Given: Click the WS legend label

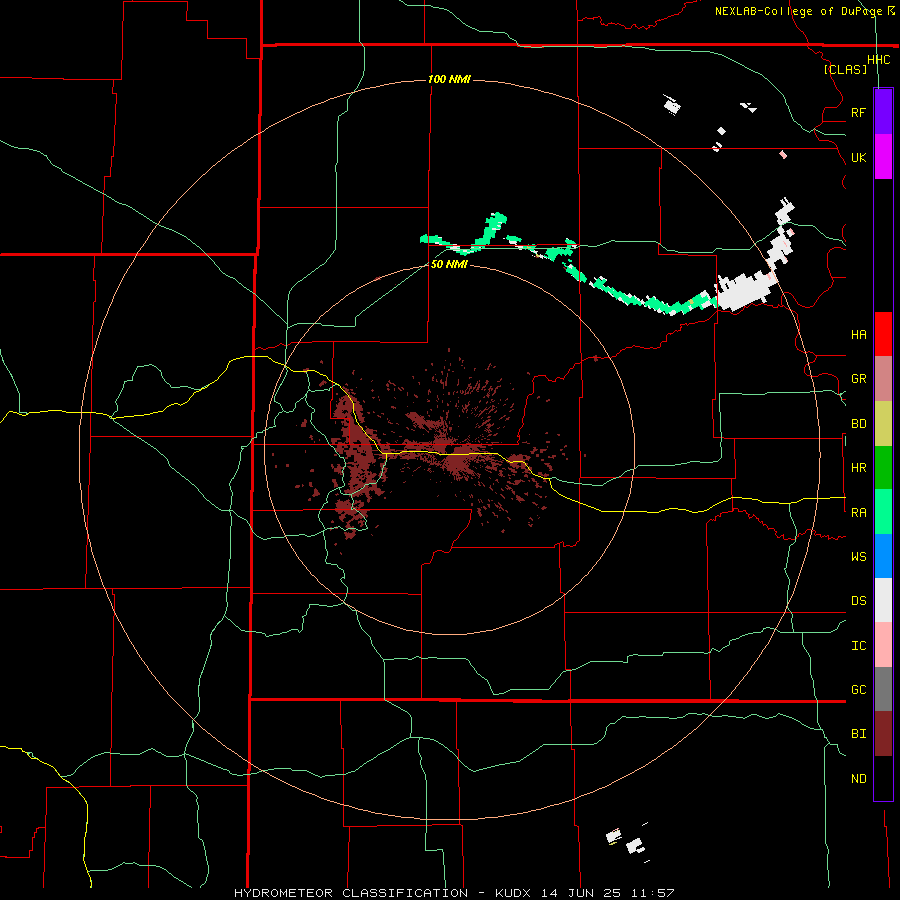Looking at the screenshot, I should 858,556.
